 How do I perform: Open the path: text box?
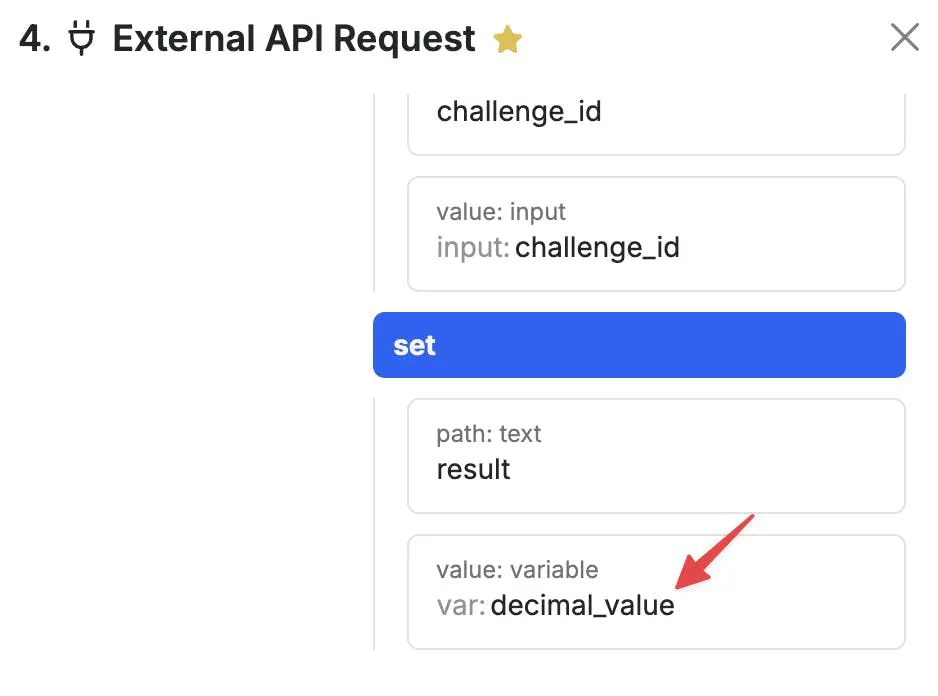click(655, 456)
